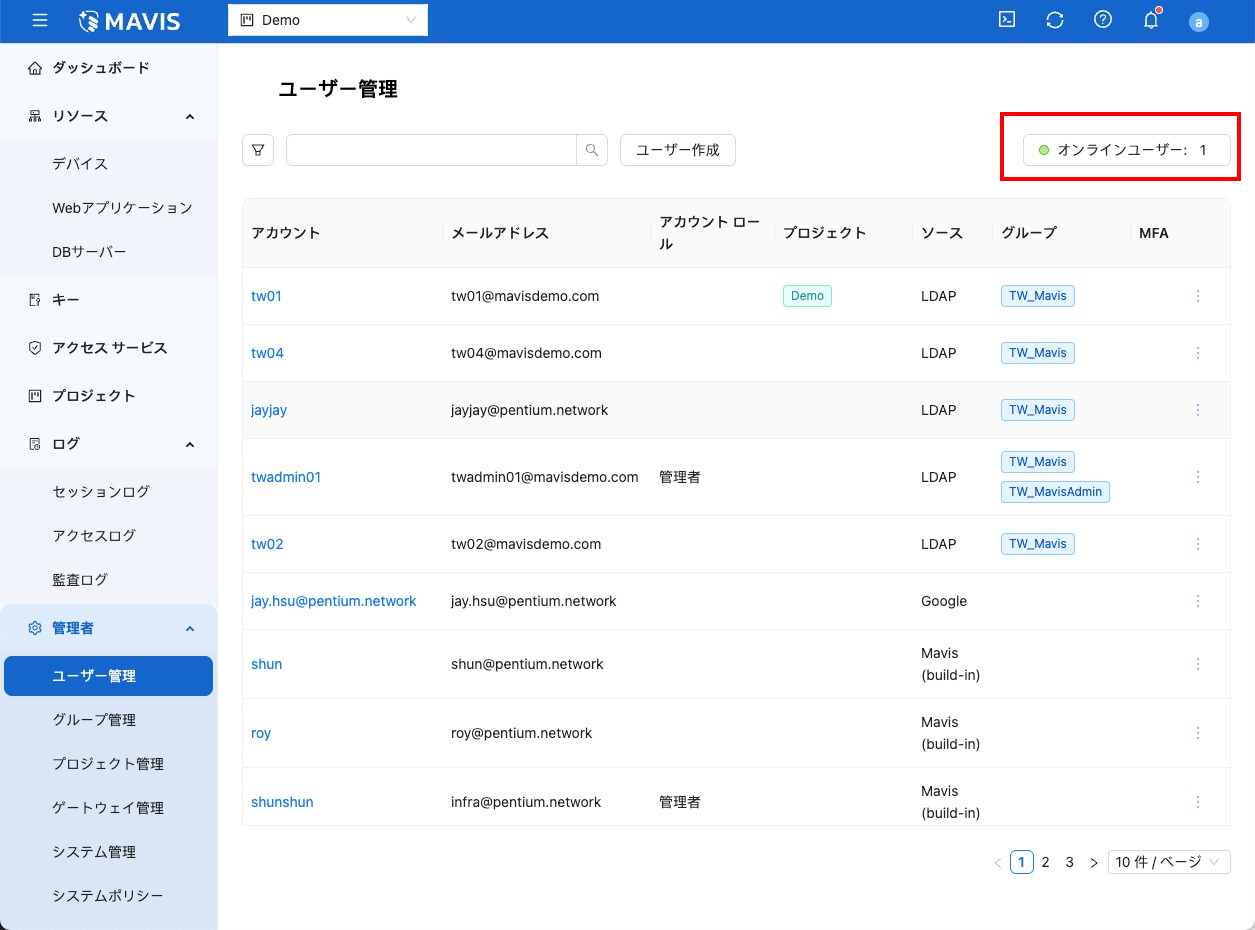Screen dimensions: 1255x930
Task: Click the filter funnel icon
Action: [258, 150]
